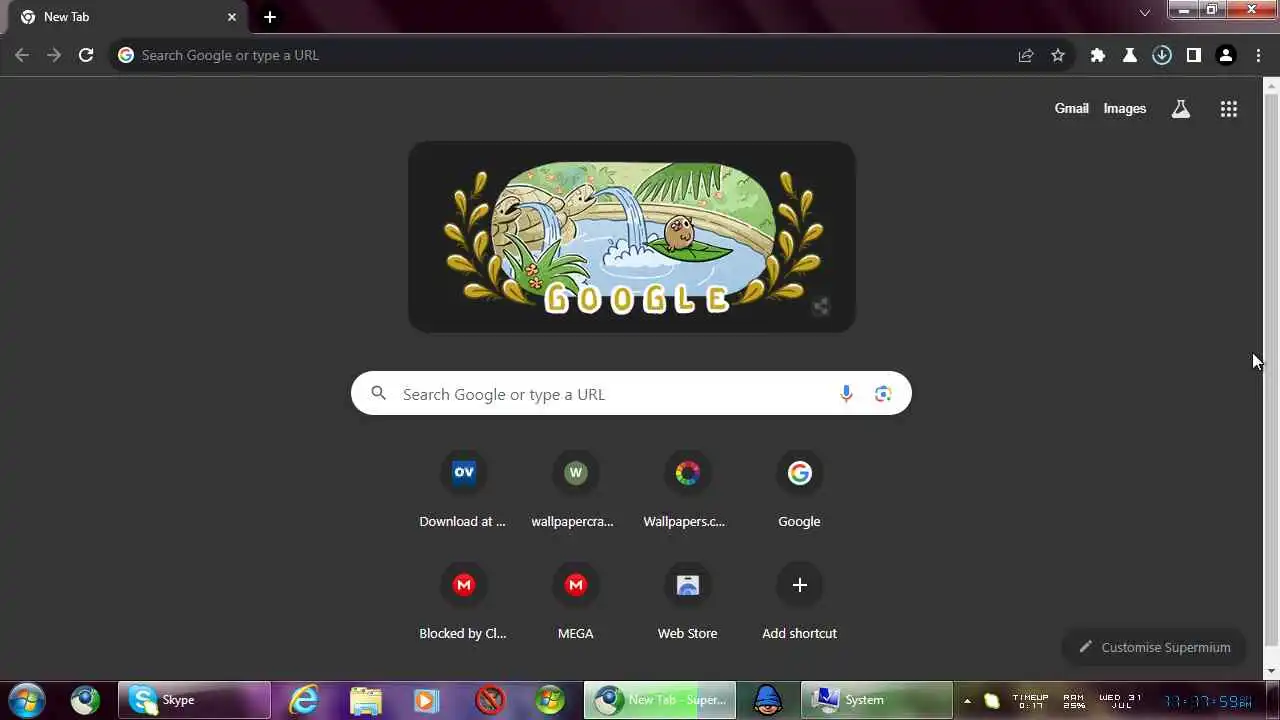Screen dimensions: 1280x720
Task: Open the Wallpapers.c... shortcut
Action: click(x=687, y=490)
